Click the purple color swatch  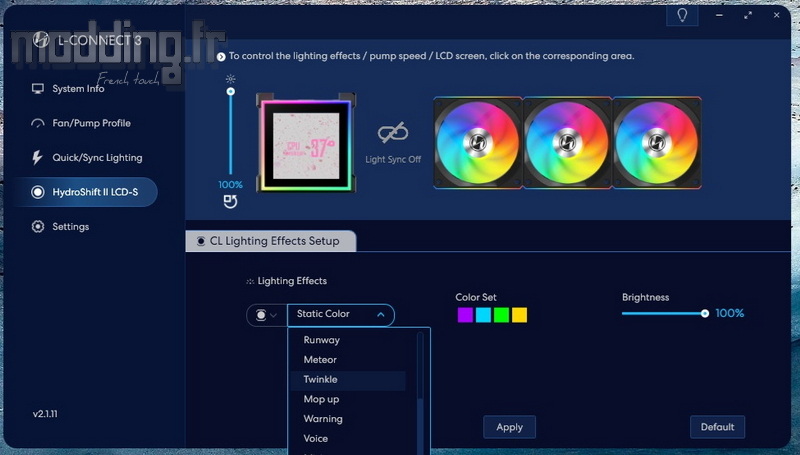pos(464,315)
